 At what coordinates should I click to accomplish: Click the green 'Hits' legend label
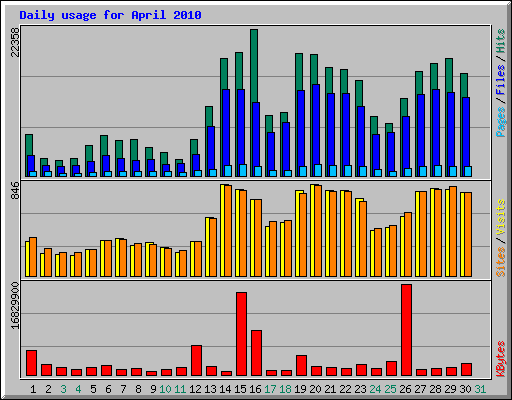point(500,41)
